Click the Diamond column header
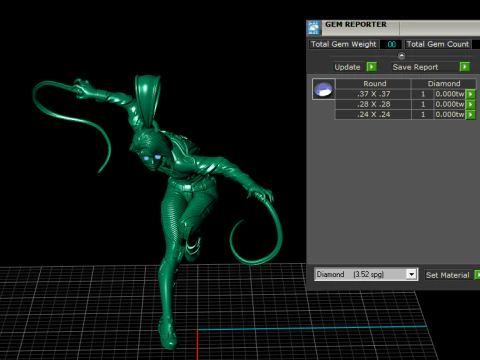The height and width of the screenshot is (360, 480). pos(444,83)
